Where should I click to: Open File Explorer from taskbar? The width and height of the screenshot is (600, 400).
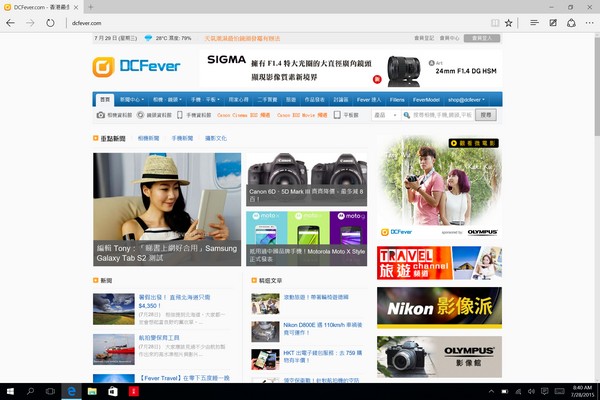tap(92, 391)
